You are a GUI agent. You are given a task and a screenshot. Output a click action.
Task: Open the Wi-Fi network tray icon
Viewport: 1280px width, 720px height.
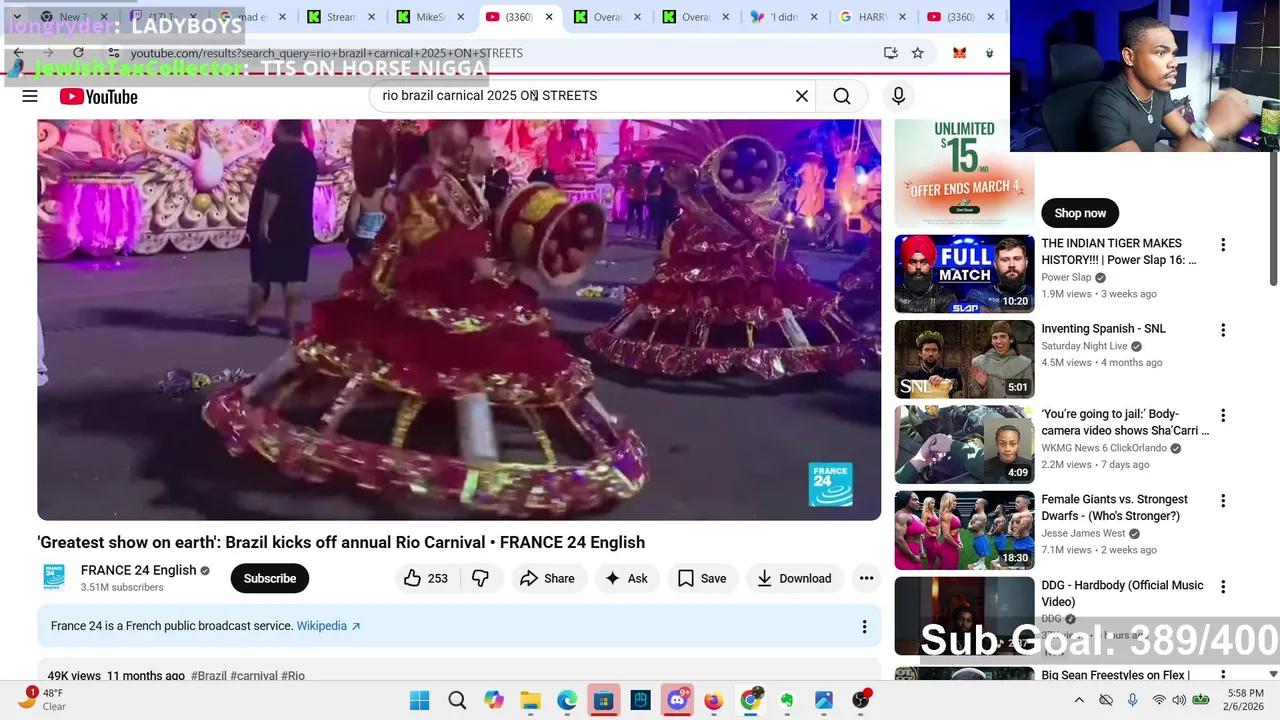(x=1159, y=701)
